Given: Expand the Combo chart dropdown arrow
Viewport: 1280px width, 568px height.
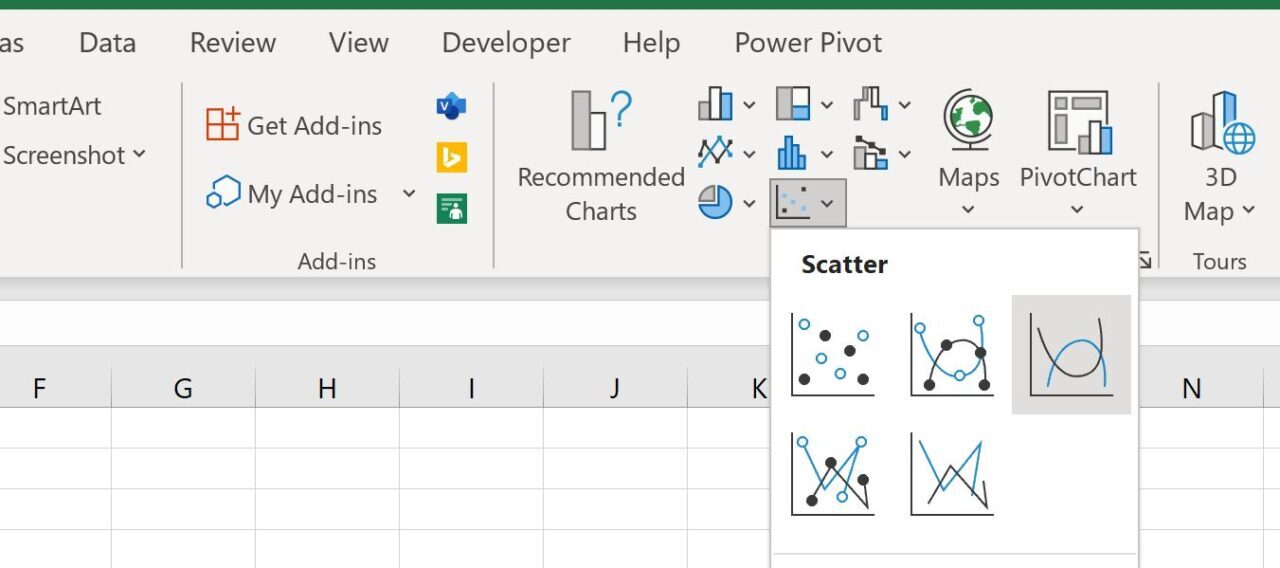Looking at the screenshot, I should click(x=904, y=154).
